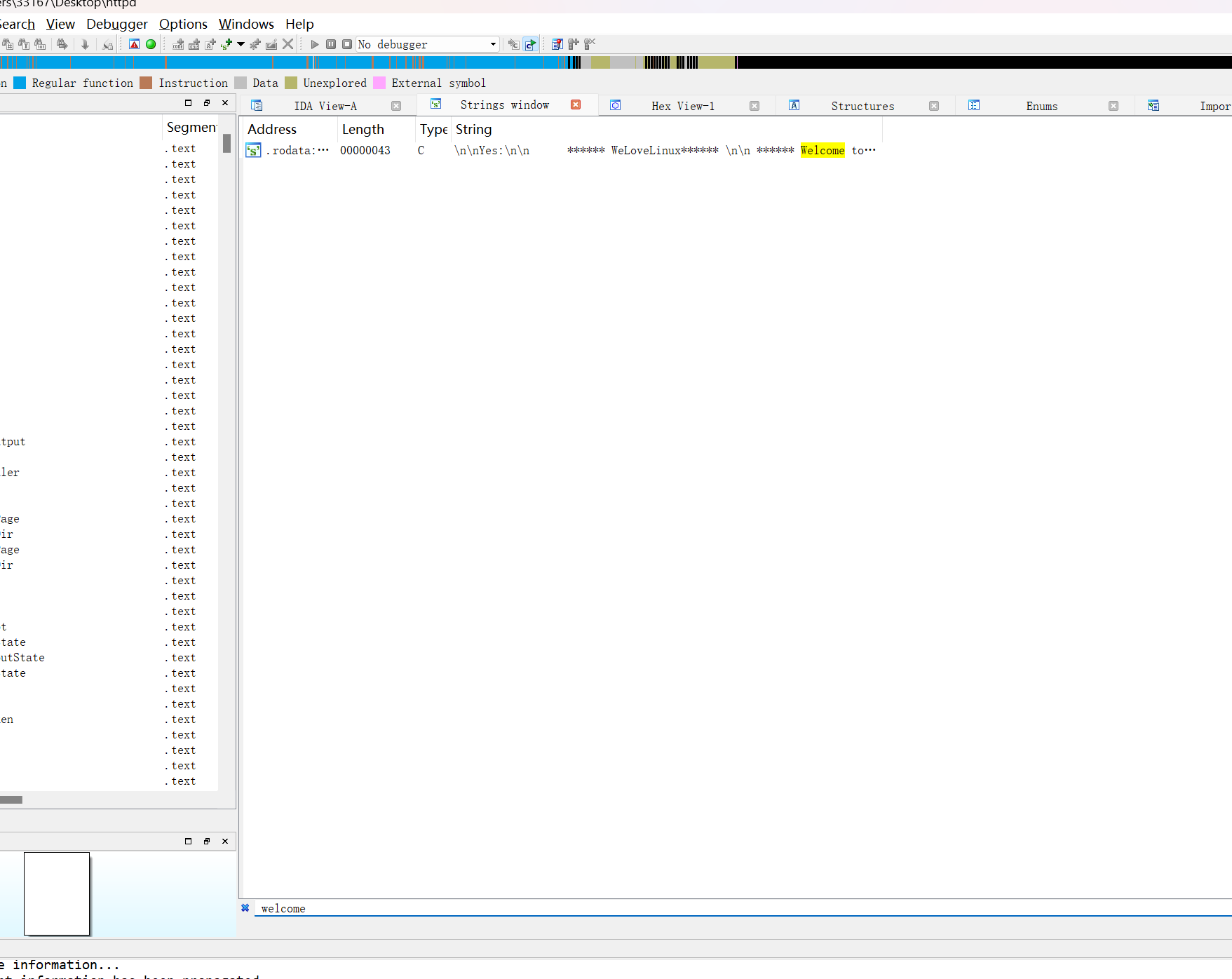Image resolution: width=1232 pixels, height=979 pixels.
Task: Sort by the Length column header
Action: [x=377, y=129]
